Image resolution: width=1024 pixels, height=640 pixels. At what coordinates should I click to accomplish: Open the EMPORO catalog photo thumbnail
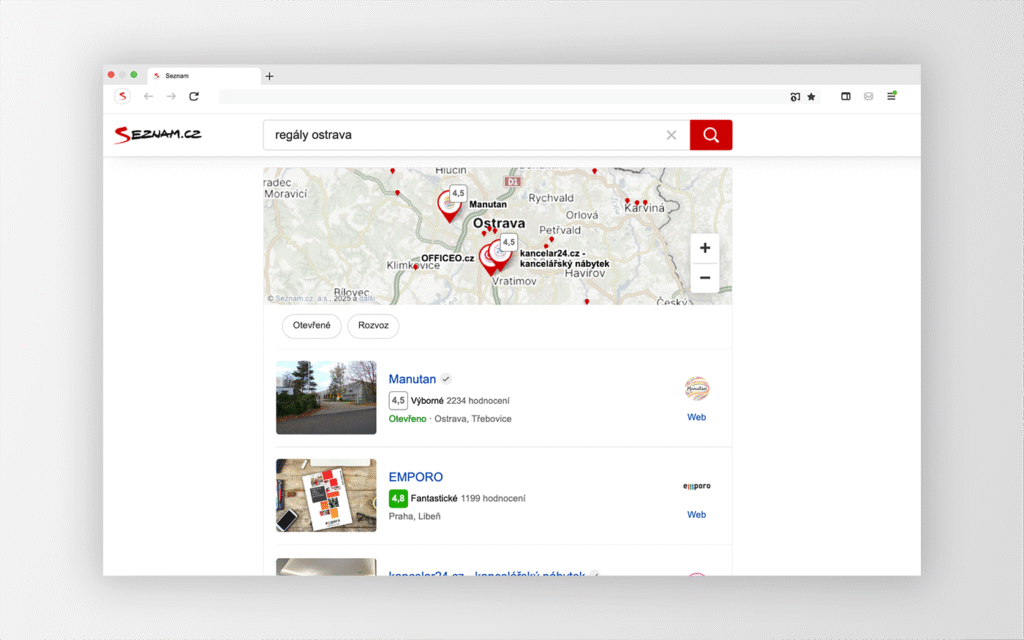(327, 495)
